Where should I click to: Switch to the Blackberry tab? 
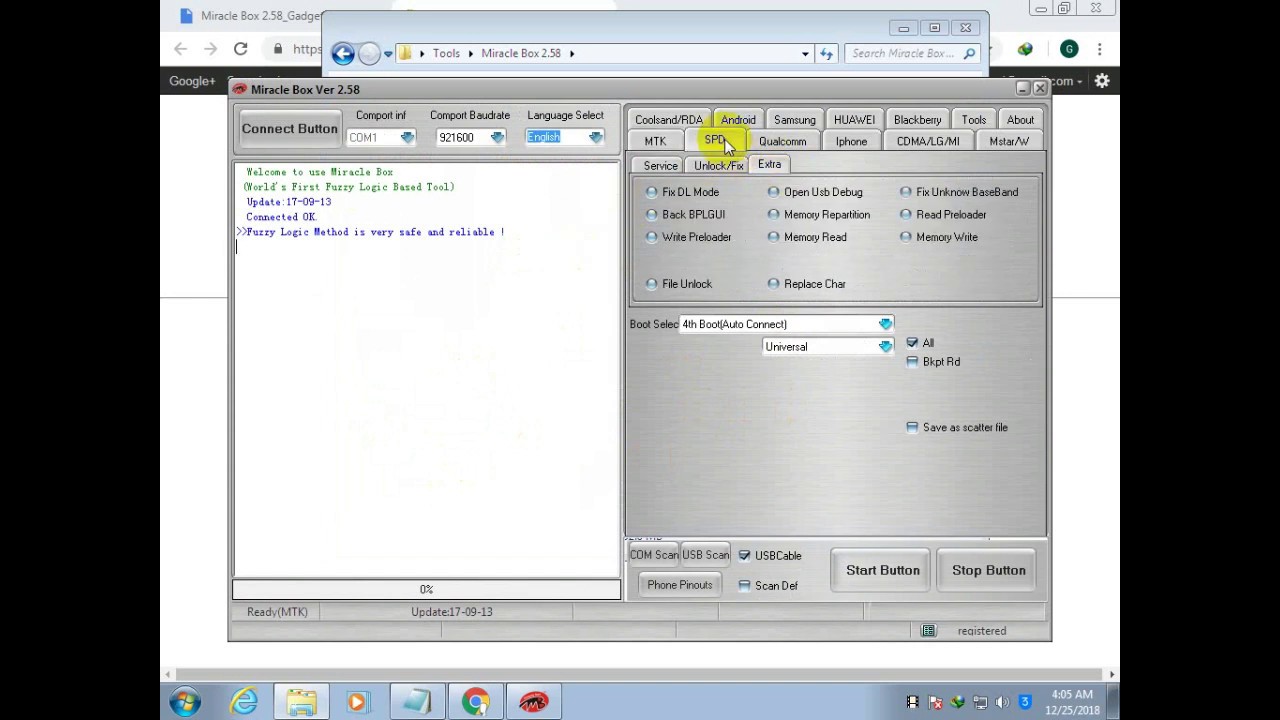click(917, 120)
